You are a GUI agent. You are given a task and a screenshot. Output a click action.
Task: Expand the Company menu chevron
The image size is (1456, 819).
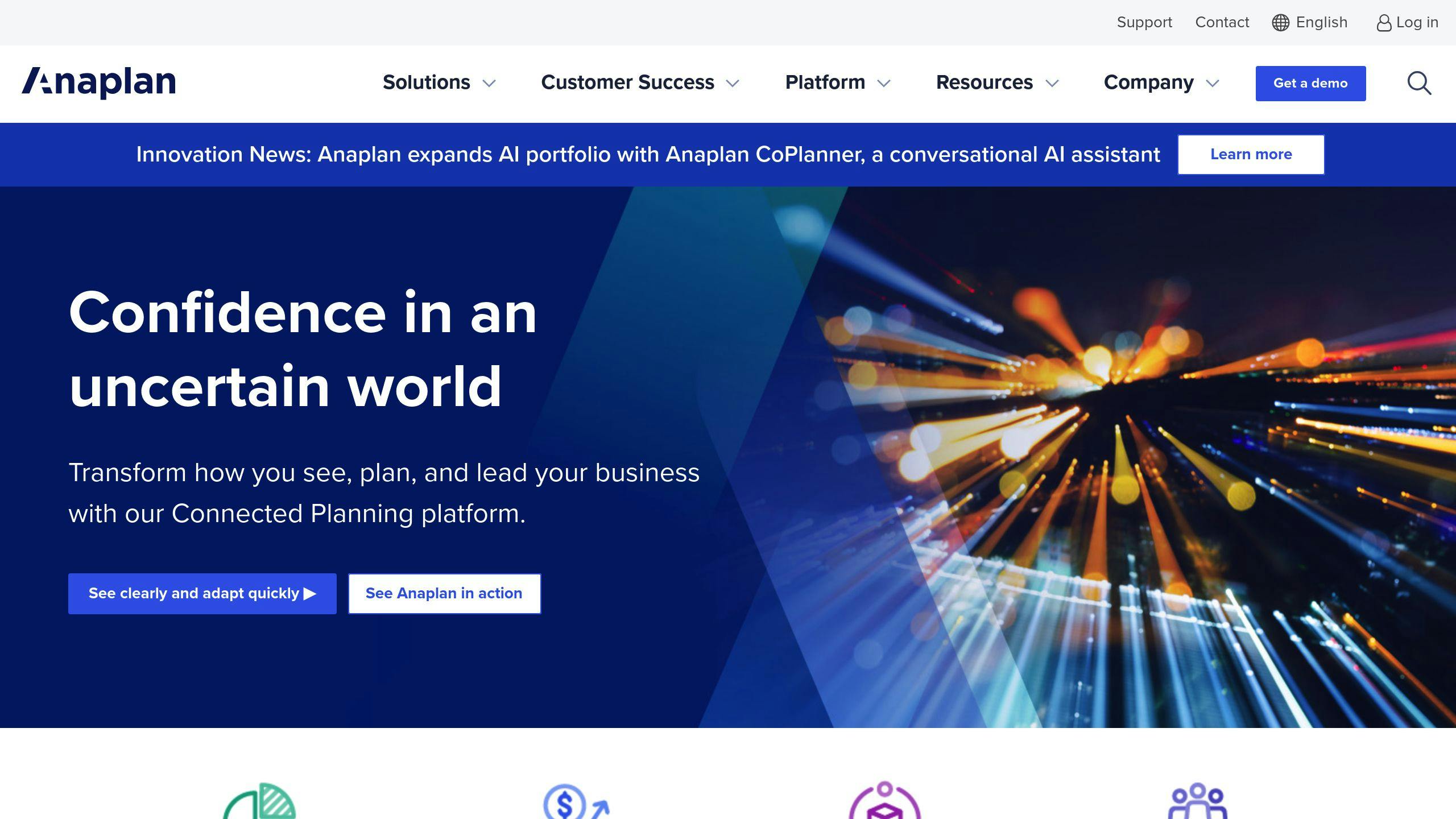click(x=1213, y=84)
